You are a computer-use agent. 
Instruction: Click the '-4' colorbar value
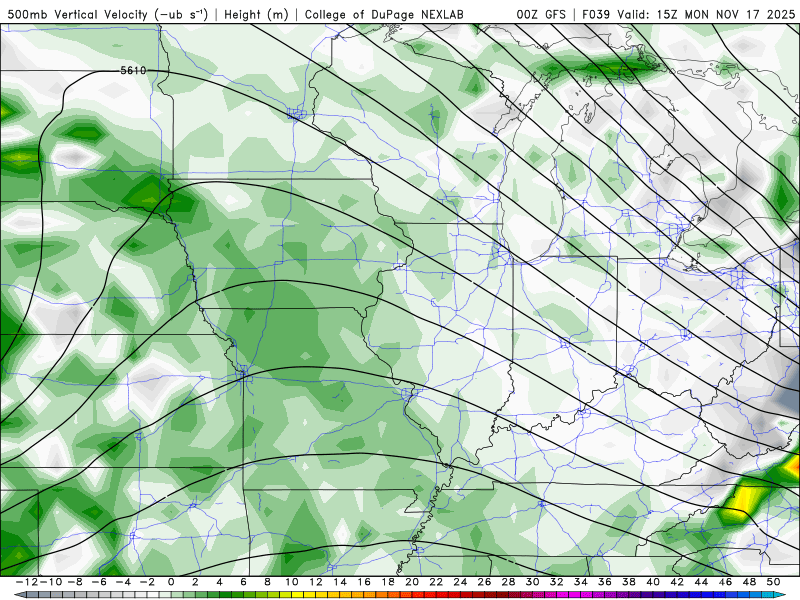(122, 582)
